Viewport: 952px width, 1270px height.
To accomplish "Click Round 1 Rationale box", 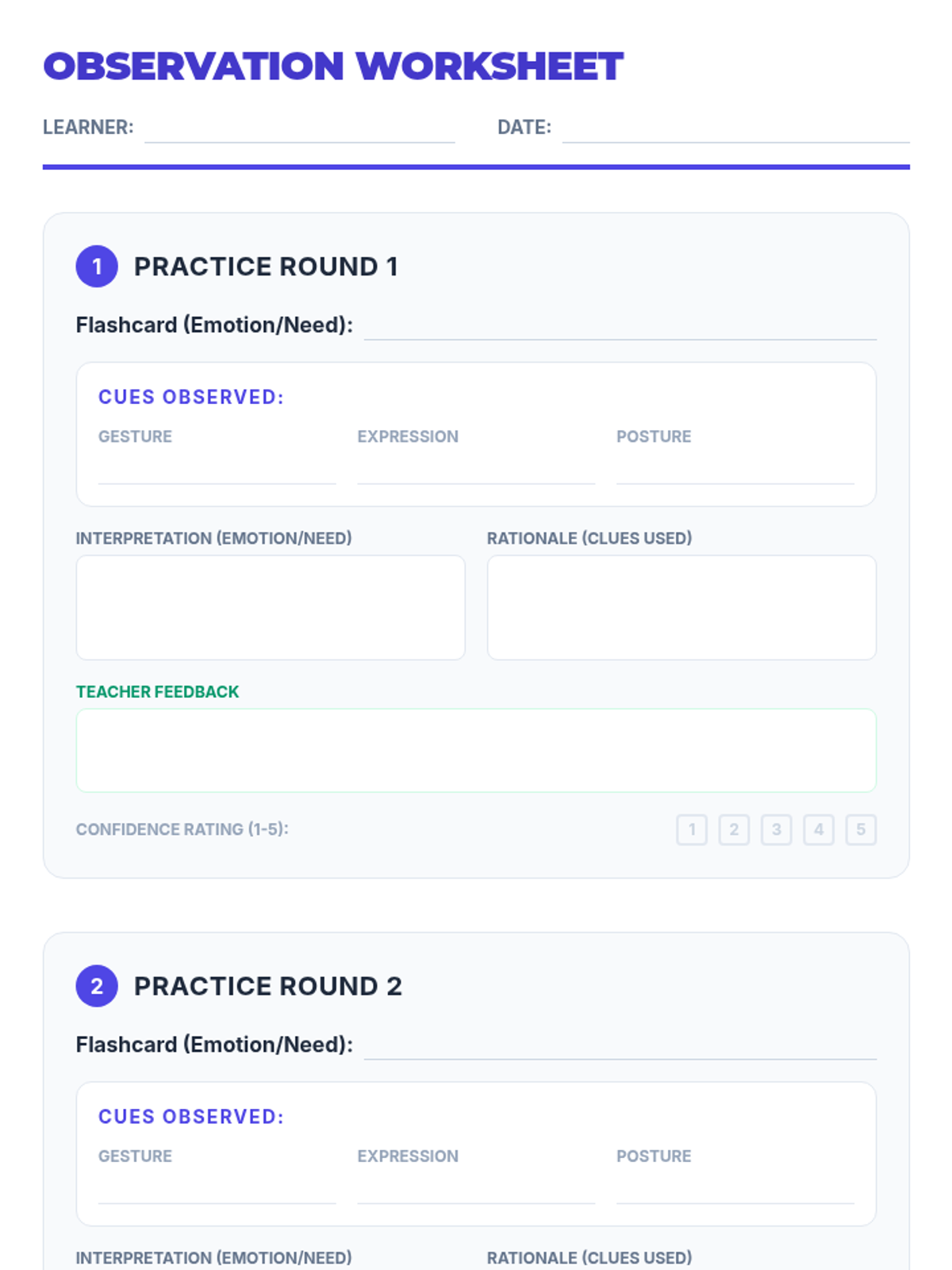I will click(x=681, y=607).
